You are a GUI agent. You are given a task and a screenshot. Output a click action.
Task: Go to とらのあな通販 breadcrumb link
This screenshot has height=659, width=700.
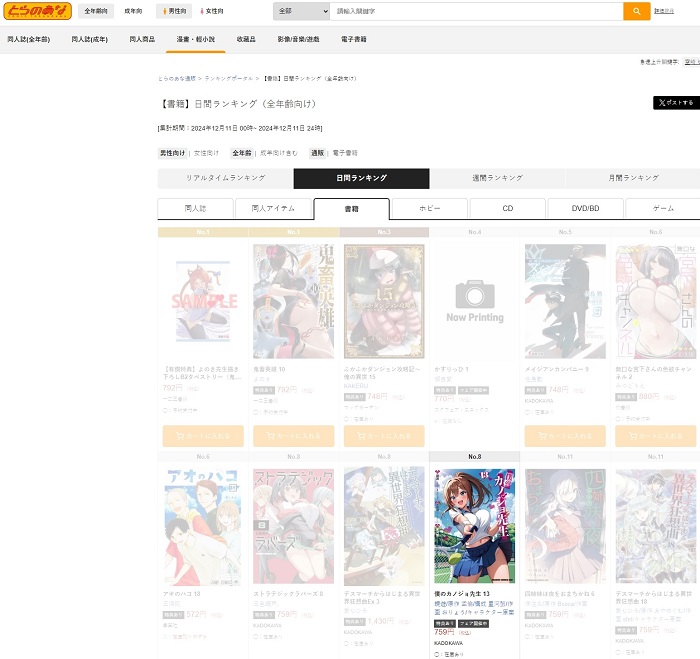pyautogui.click(x=177, y=79)
